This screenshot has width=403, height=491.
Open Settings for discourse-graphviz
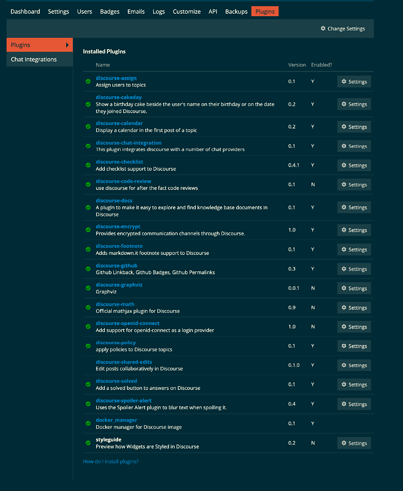354,288
